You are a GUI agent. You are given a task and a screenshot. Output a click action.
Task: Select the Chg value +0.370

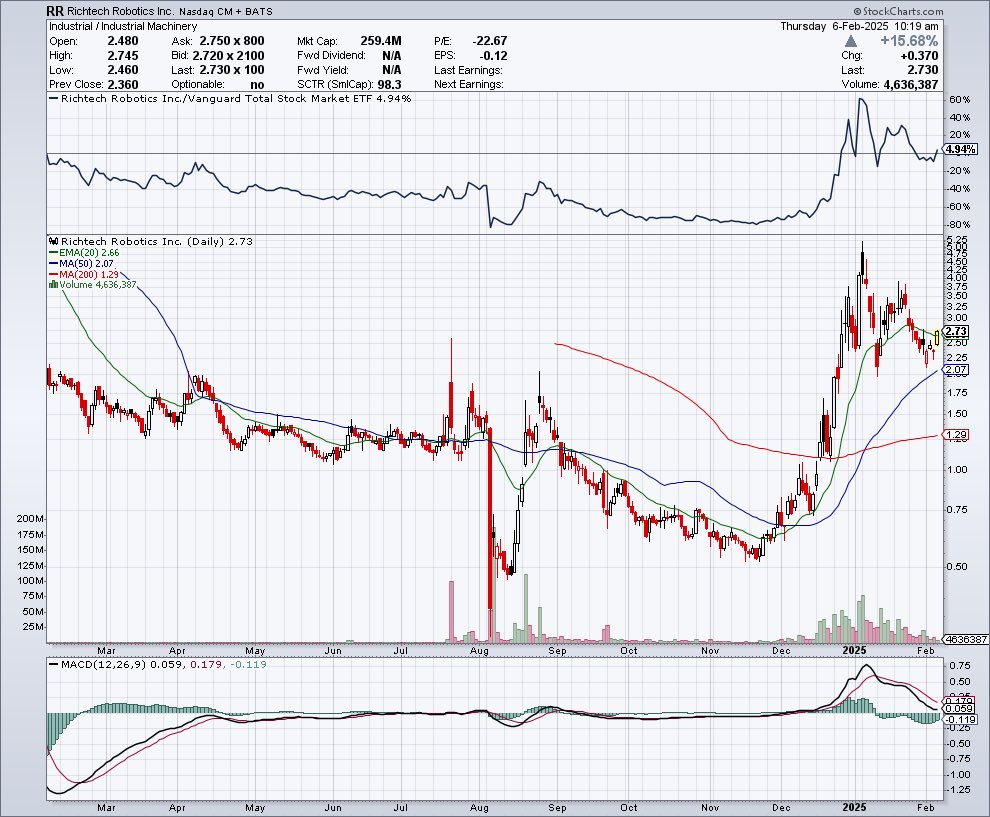[x=919, y=56]
